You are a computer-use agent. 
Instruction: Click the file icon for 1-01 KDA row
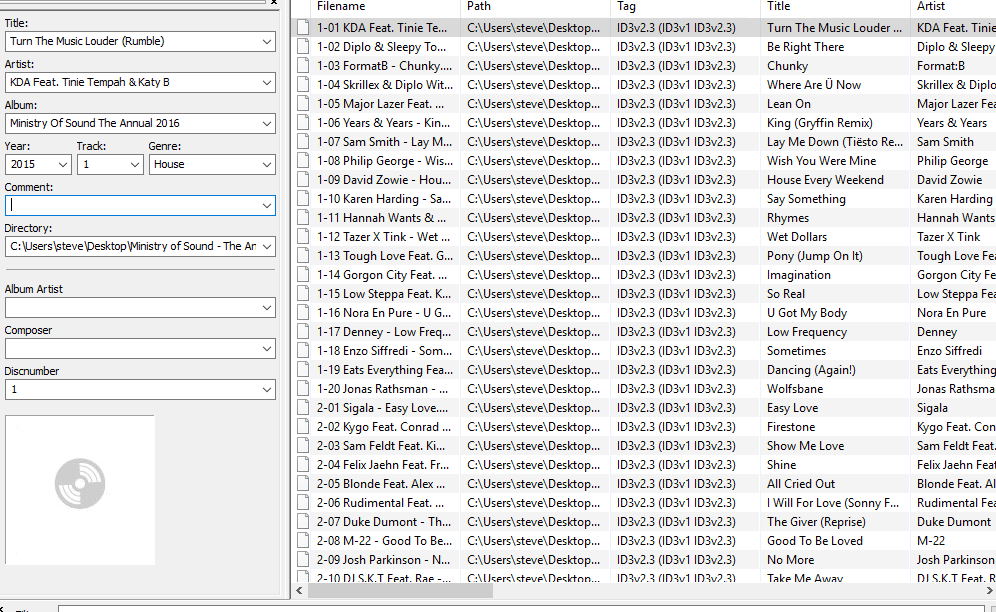pos(304,27)
